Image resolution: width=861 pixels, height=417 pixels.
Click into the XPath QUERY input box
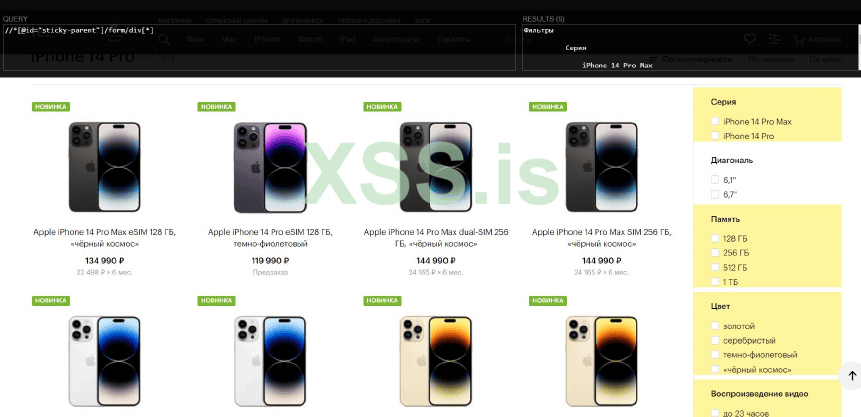pos(259,47)
